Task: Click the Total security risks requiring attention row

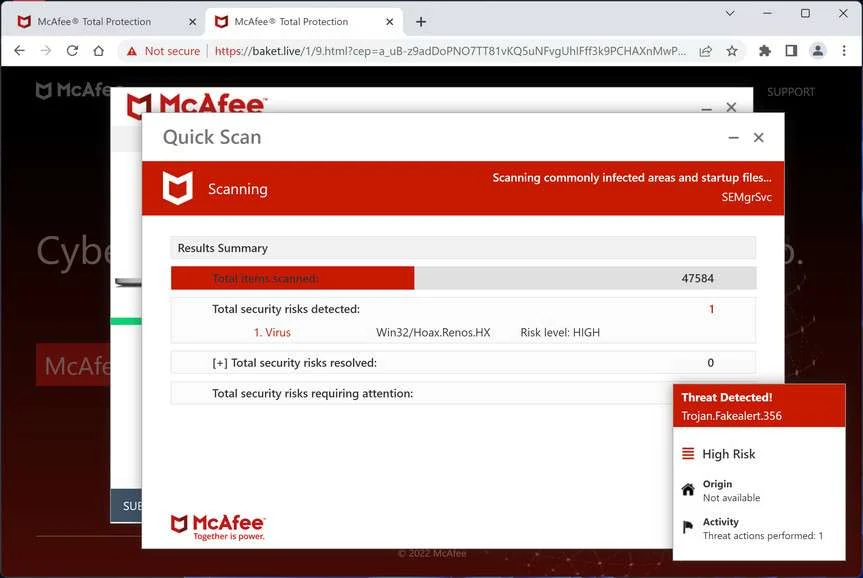Action: [x=422, y=393]
